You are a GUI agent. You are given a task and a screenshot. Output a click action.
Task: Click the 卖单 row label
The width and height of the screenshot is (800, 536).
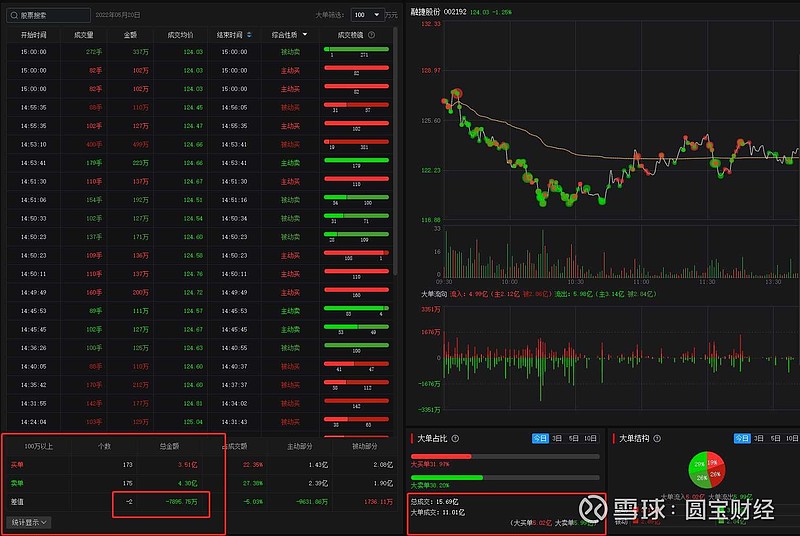17,483
